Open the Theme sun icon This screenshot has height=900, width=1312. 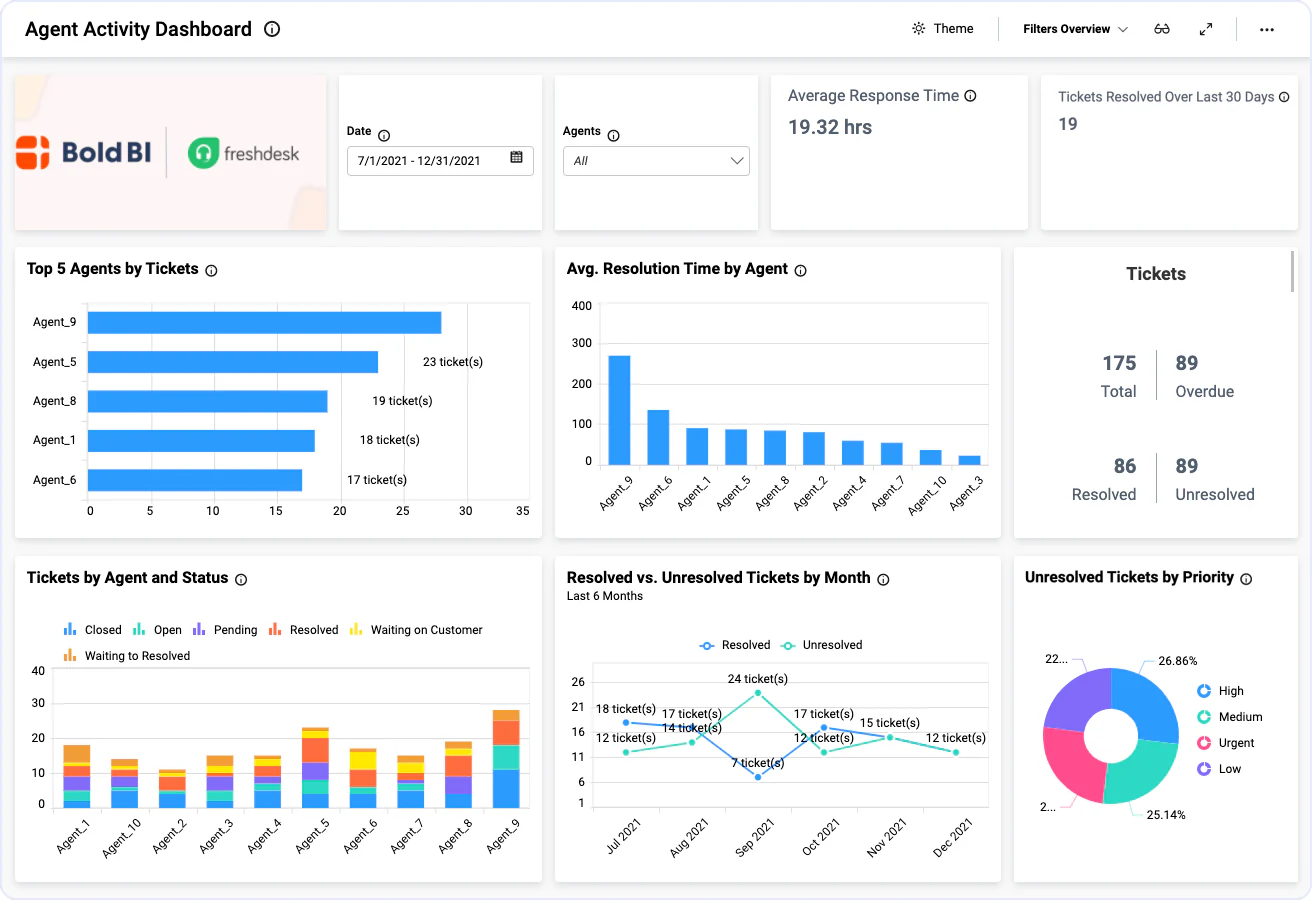pyautogui.click(x=918, y=29)
